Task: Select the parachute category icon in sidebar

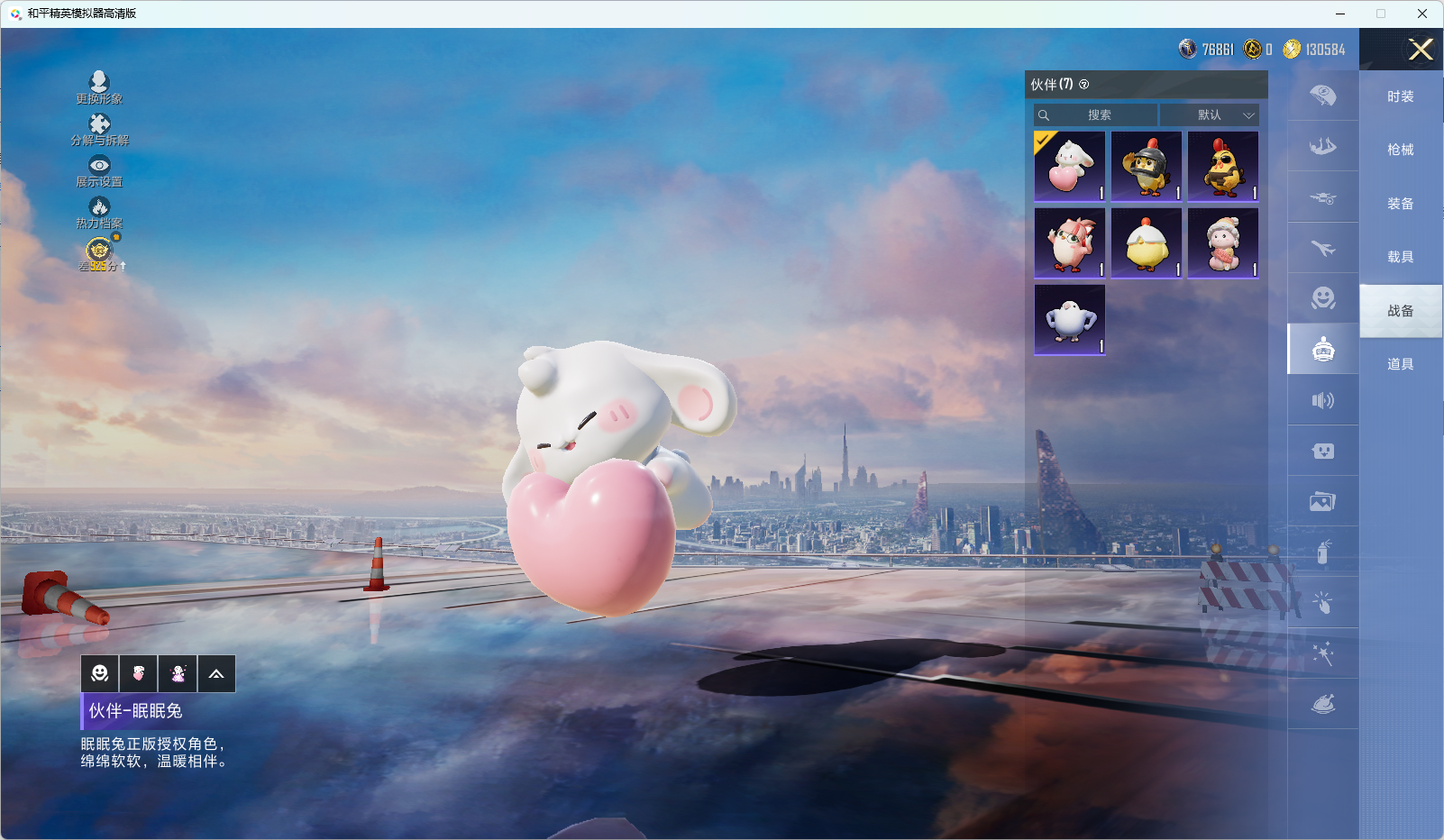Action: point(1322,96)
